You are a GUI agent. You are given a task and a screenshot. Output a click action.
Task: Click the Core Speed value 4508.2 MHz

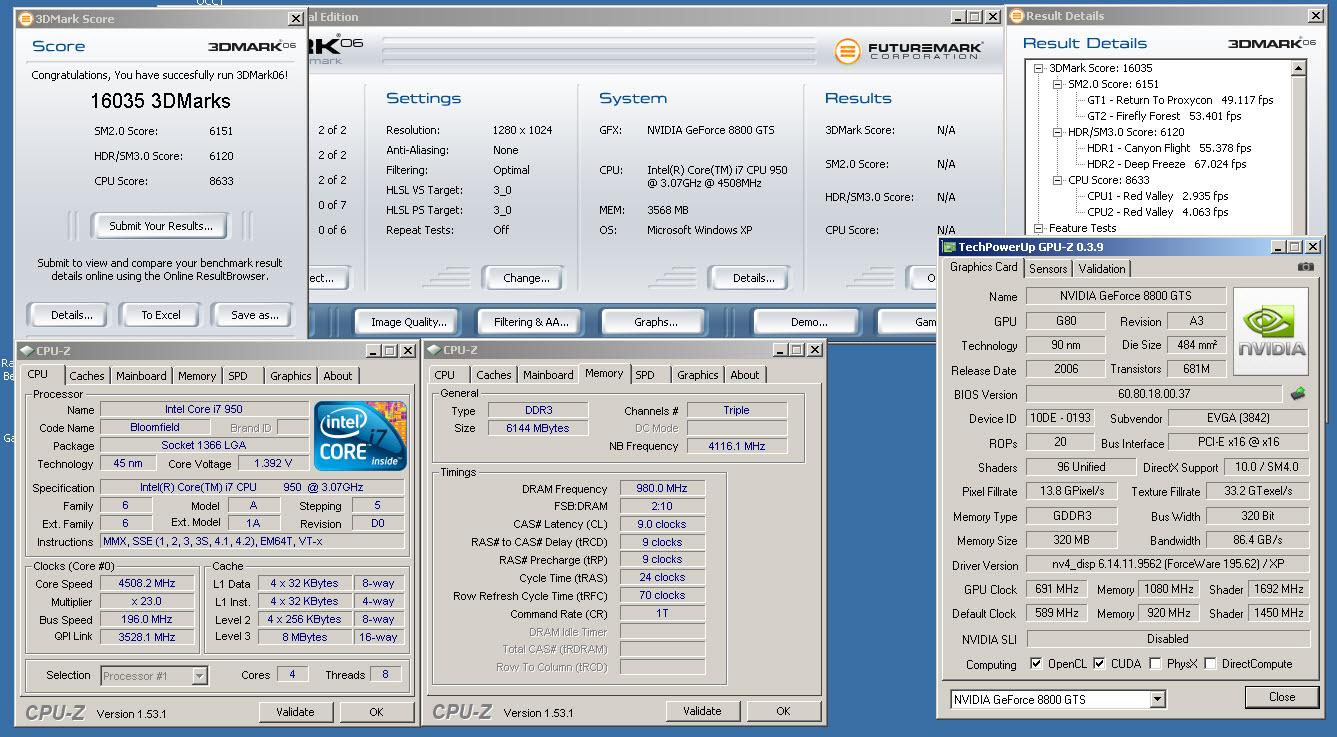click(x=148, y=584)
